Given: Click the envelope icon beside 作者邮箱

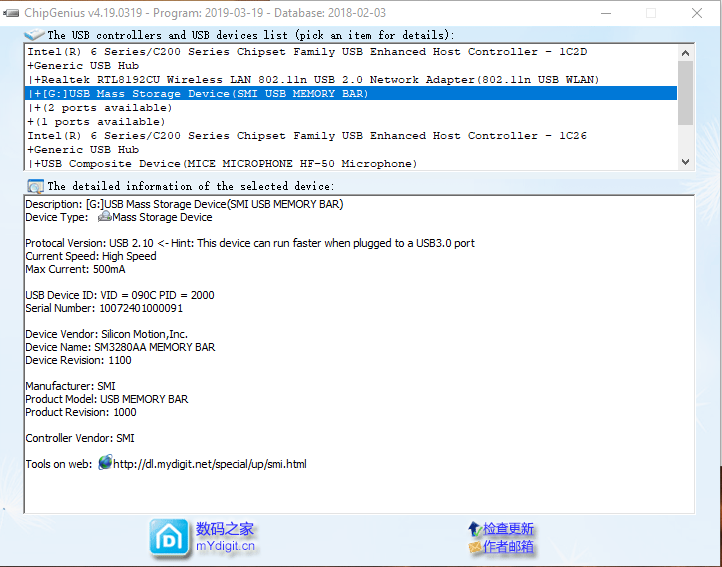Looking at the screenshot, I should pyautogui.click(x=475, y=547).
